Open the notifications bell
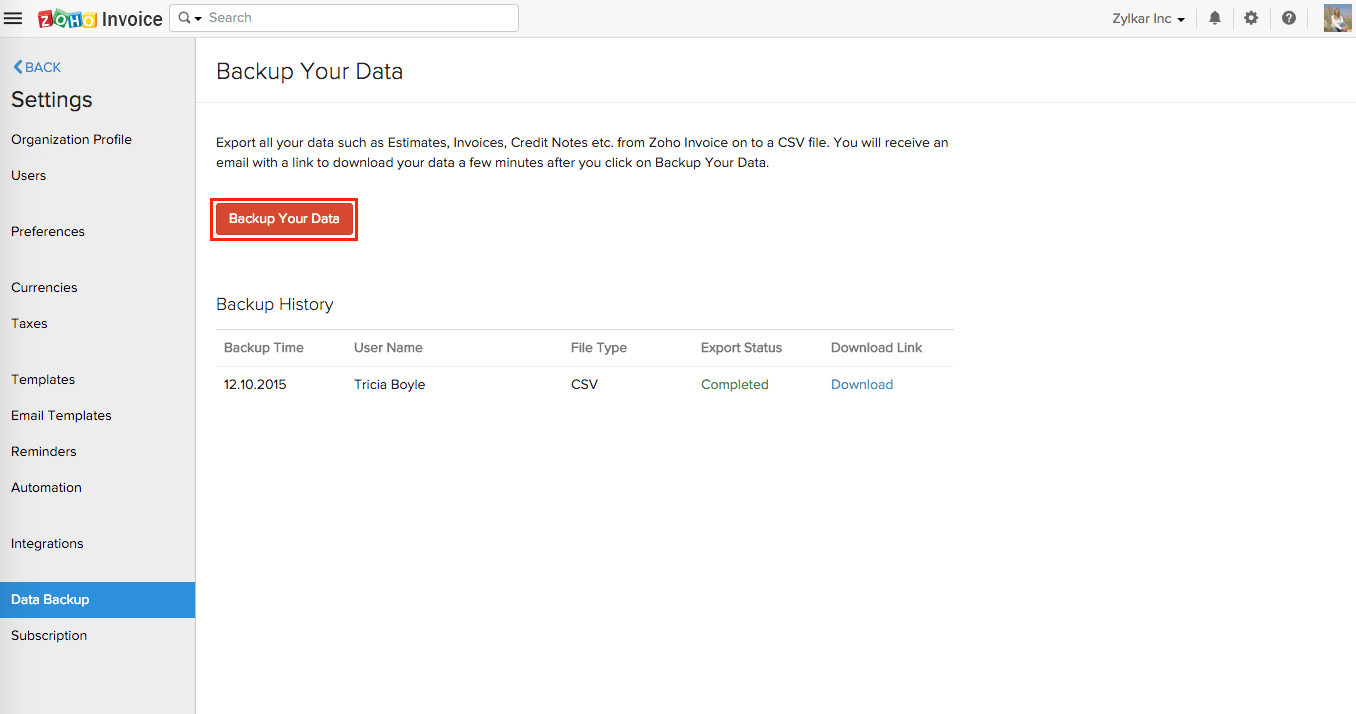1356x714 pixels. click(x=1214, y=18)
